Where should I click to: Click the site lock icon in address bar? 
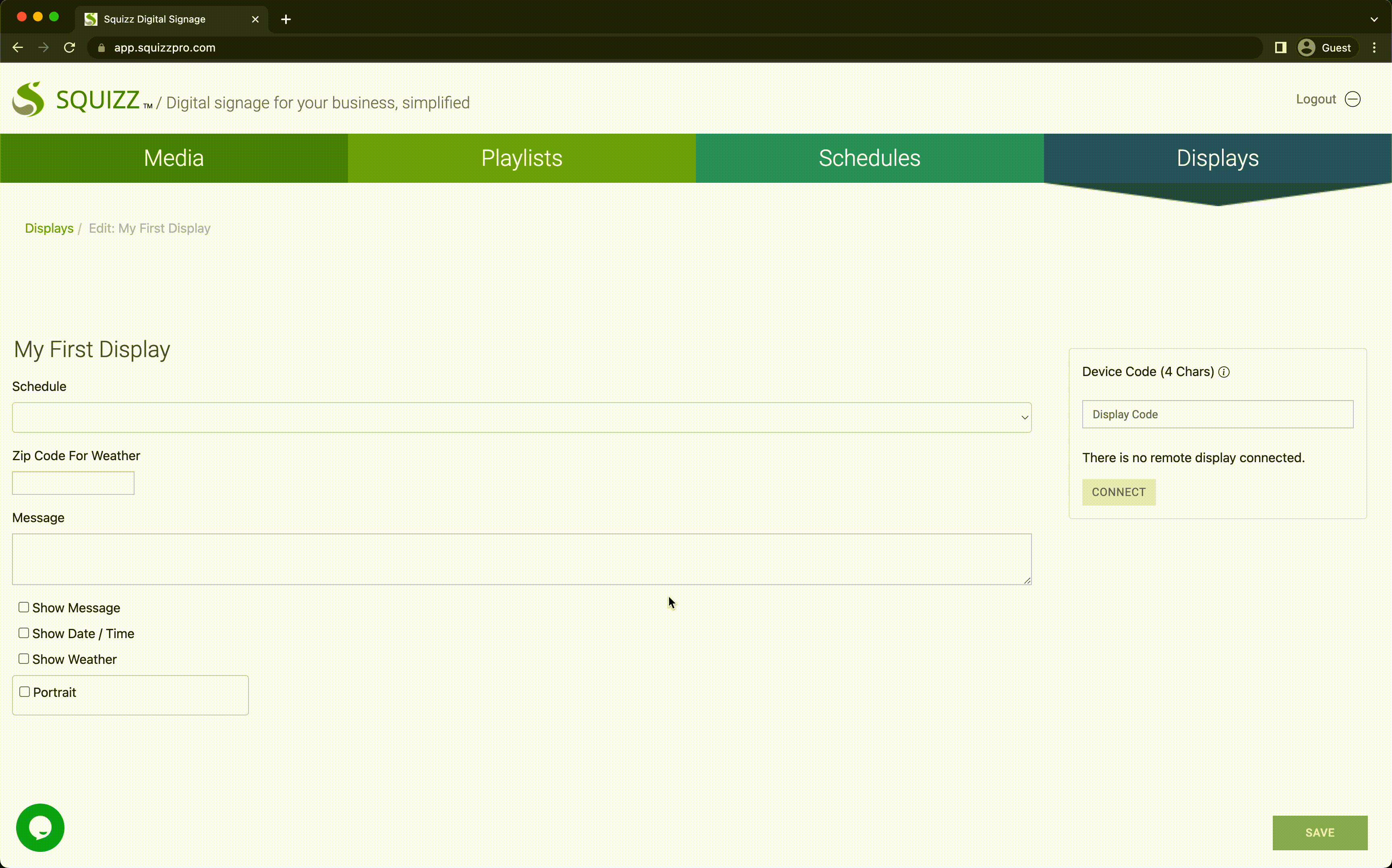click(101, 48)
